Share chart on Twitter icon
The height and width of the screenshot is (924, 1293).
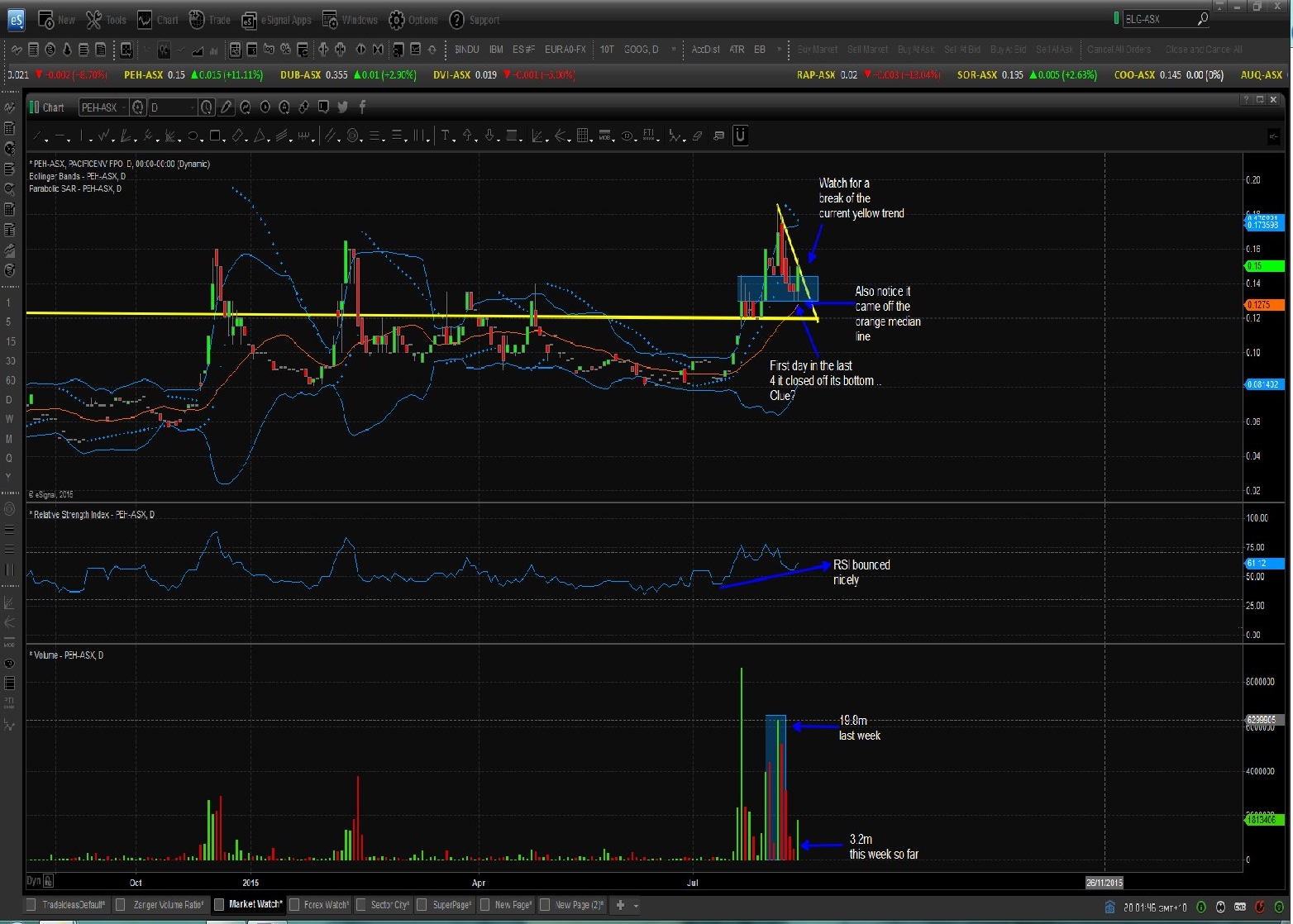coord(342,107)
